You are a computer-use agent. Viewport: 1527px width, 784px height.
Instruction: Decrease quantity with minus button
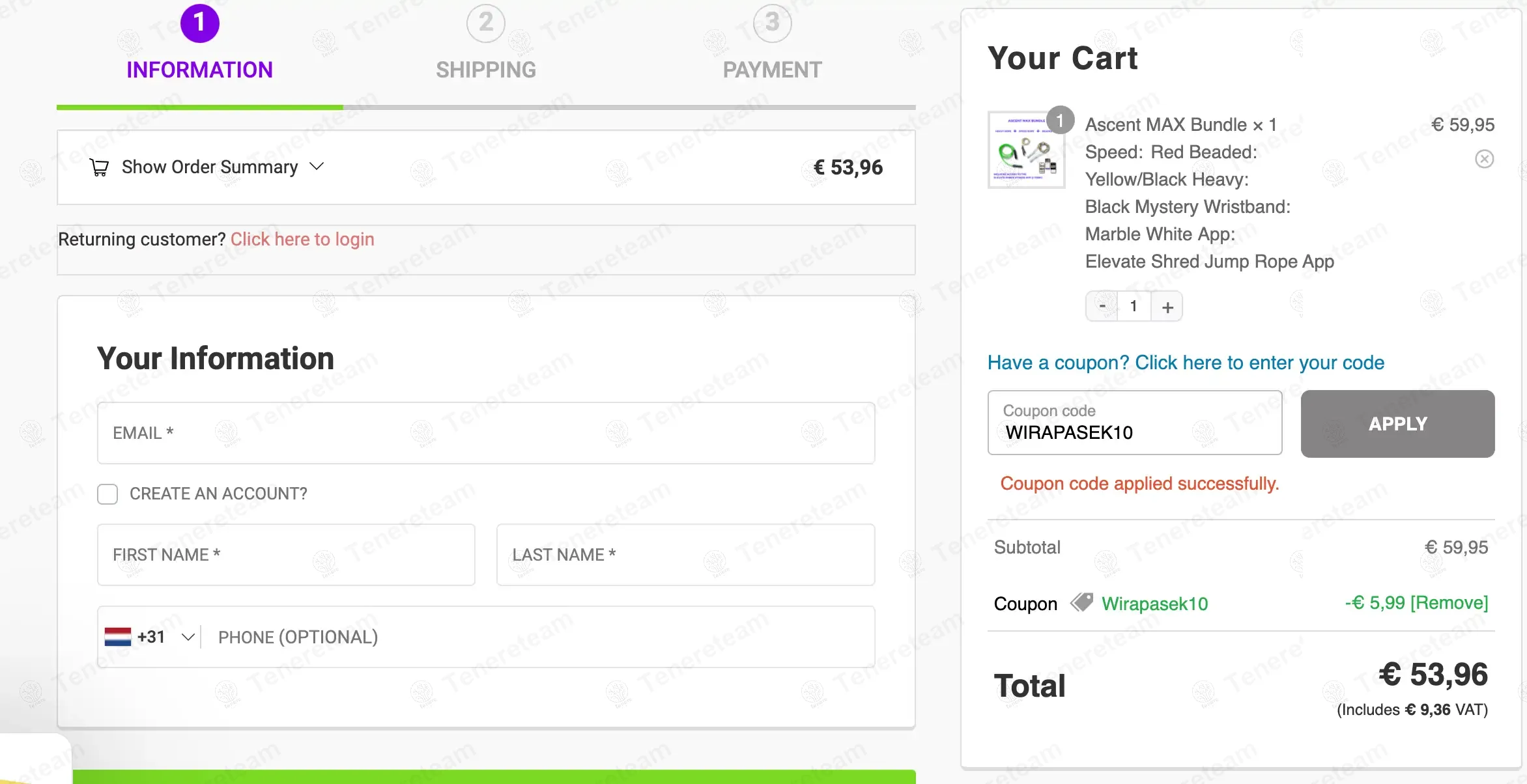(x=1102, y=306)
